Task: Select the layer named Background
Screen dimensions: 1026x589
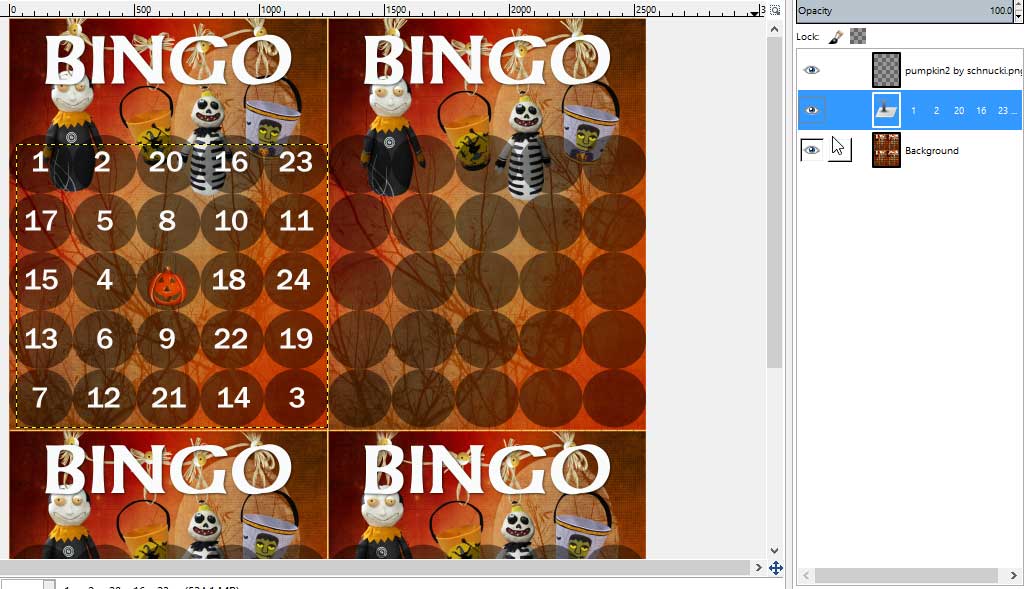Action: pyautogui.click(x=932, y=151)
